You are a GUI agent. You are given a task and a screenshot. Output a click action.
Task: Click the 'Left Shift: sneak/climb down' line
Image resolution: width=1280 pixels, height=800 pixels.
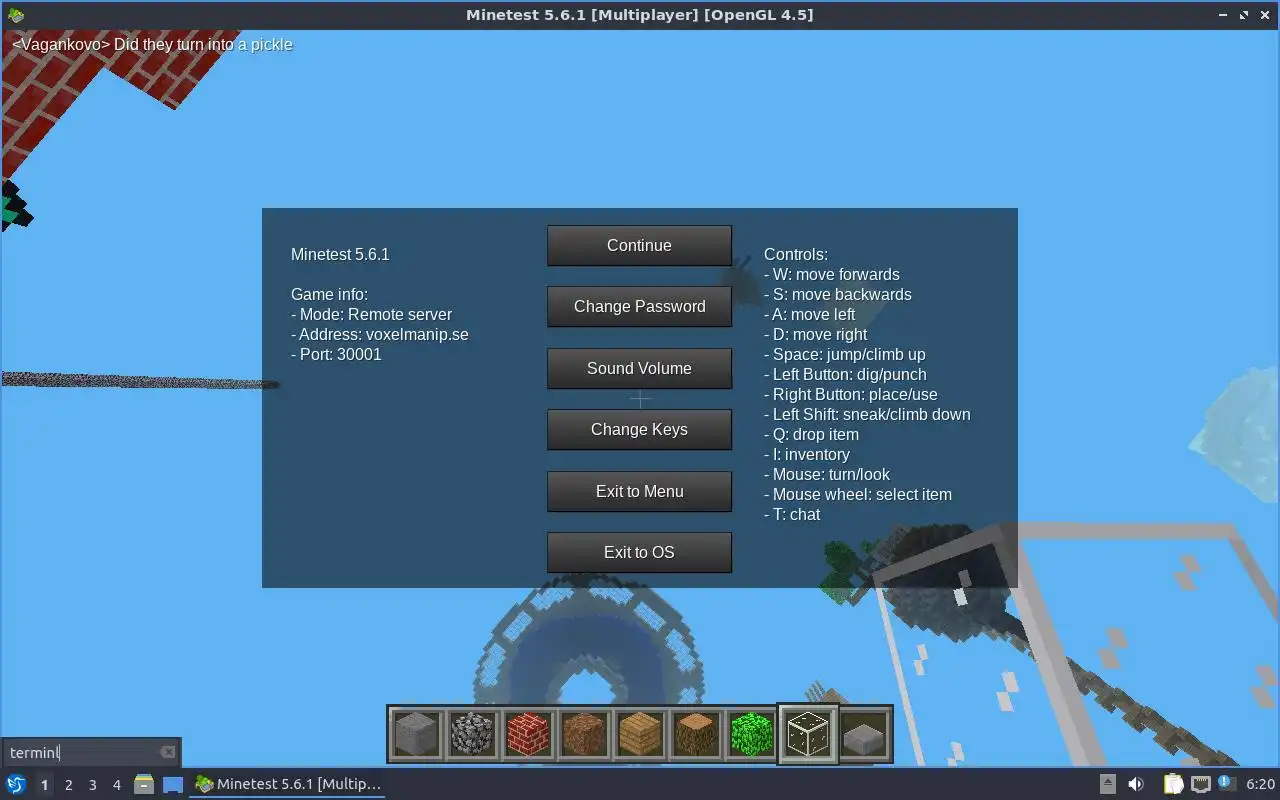point(867,414)
